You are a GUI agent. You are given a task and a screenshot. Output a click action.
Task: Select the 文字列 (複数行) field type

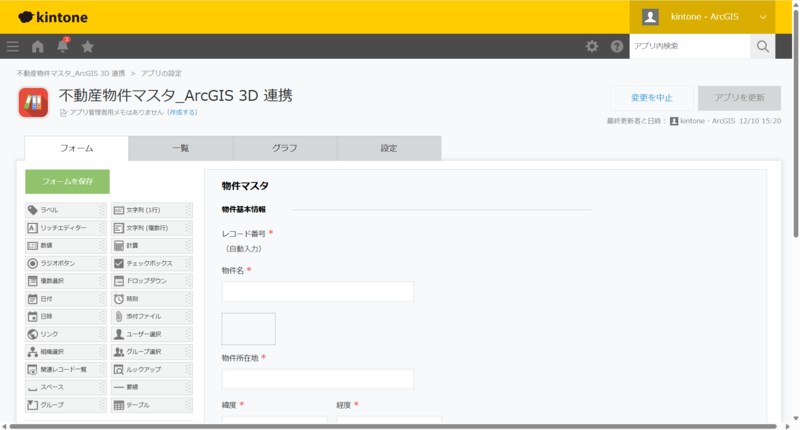point(152,228)
